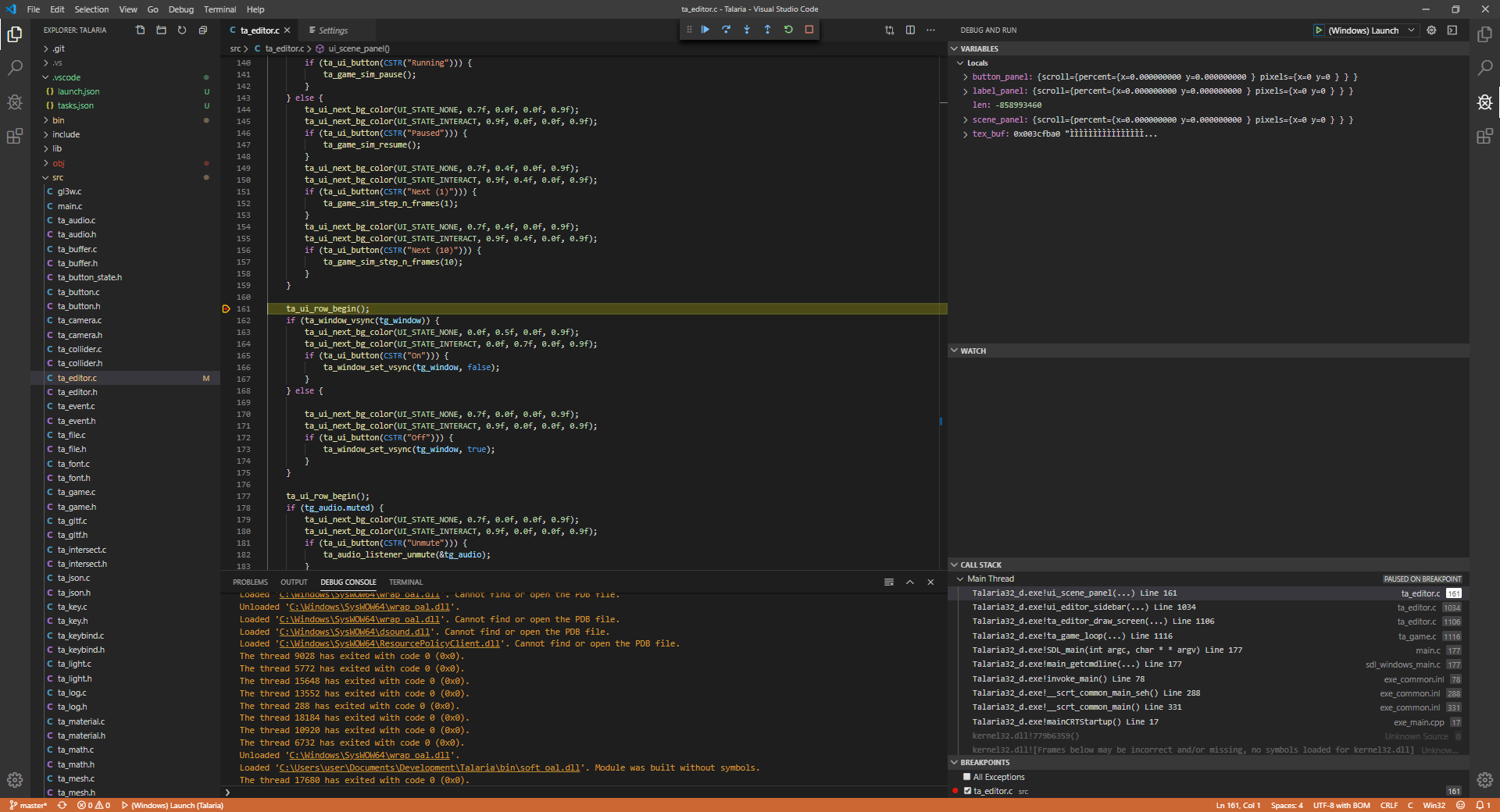This screenshot has width=1500, height=812.
Task: Switch to the OUTPUT tab
Action: [294, 582]
